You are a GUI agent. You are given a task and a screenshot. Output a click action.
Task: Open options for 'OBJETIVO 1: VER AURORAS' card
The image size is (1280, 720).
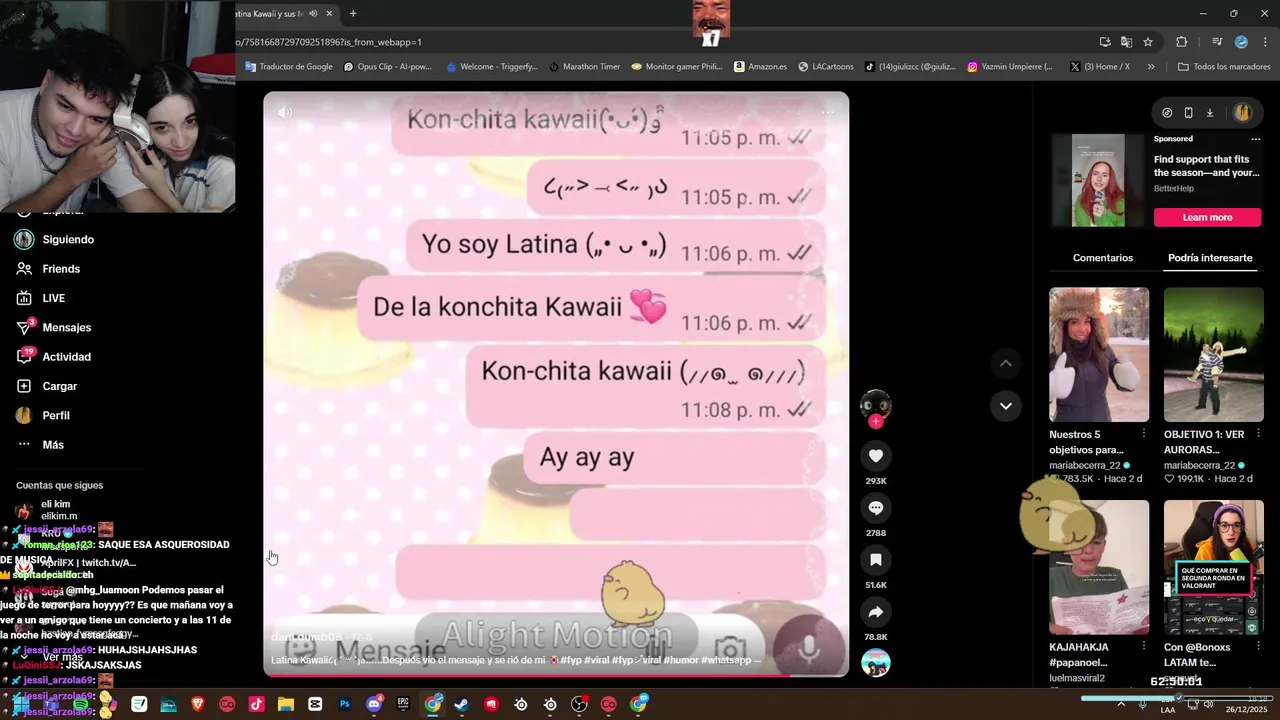pos(1258,434)
